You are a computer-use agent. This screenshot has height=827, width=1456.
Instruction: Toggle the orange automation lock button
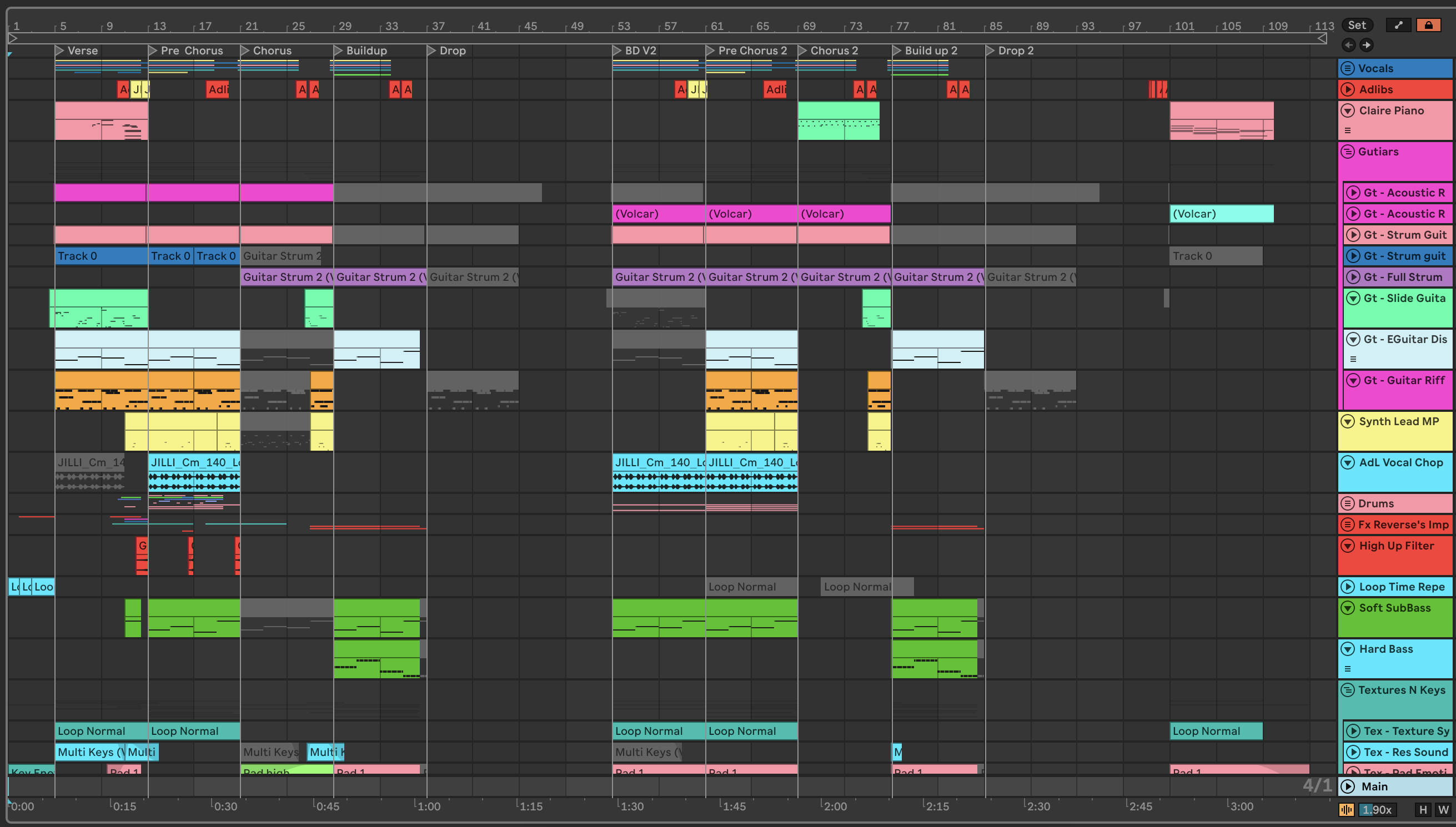tap(1428, 25)
